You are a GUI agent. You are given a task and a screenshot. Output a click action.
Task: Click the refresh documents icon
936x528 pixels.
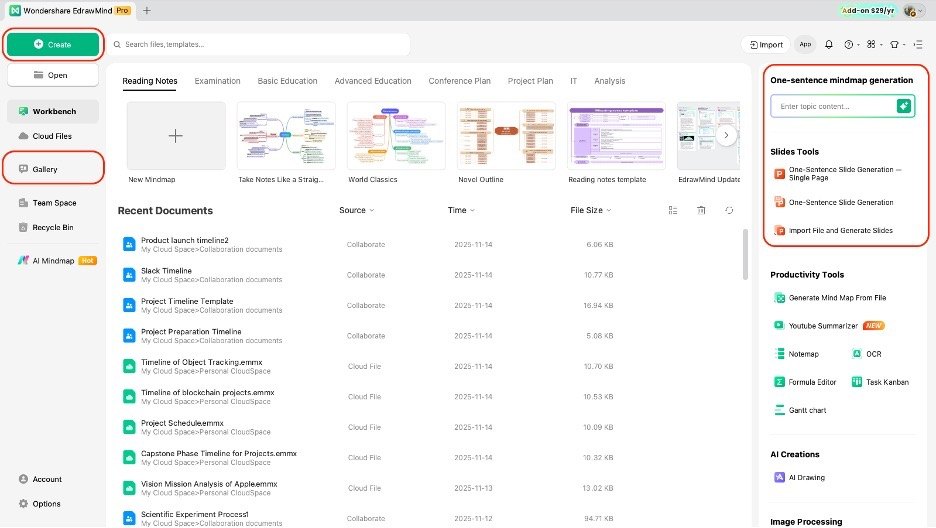729,210
